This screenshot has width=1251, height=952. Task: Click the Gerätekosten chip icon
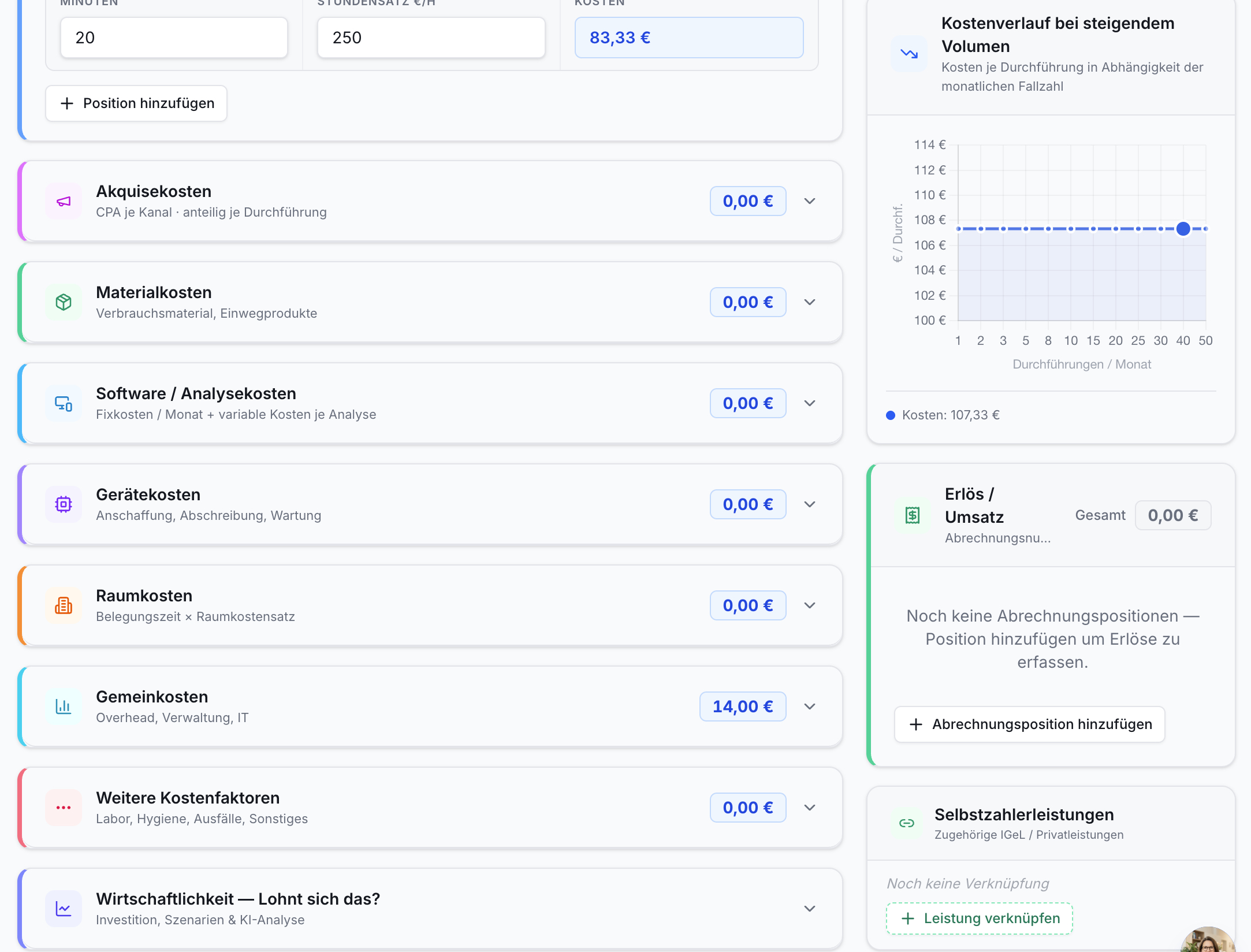point(64,504)
